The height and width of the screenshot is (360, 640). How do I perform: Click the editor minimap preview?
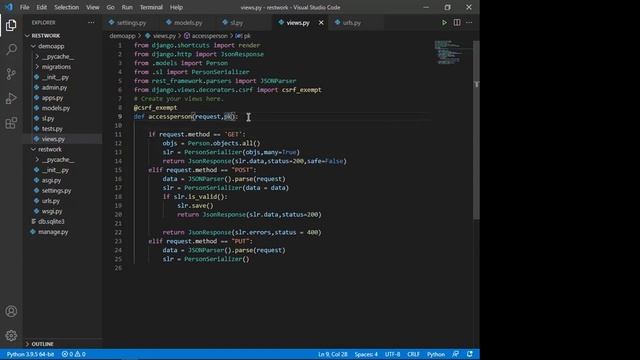click(x=448, y=52)
